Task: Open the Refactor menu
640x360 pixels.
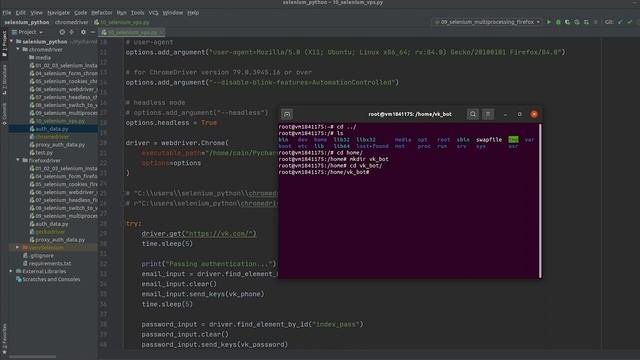Action: [101, 13]
